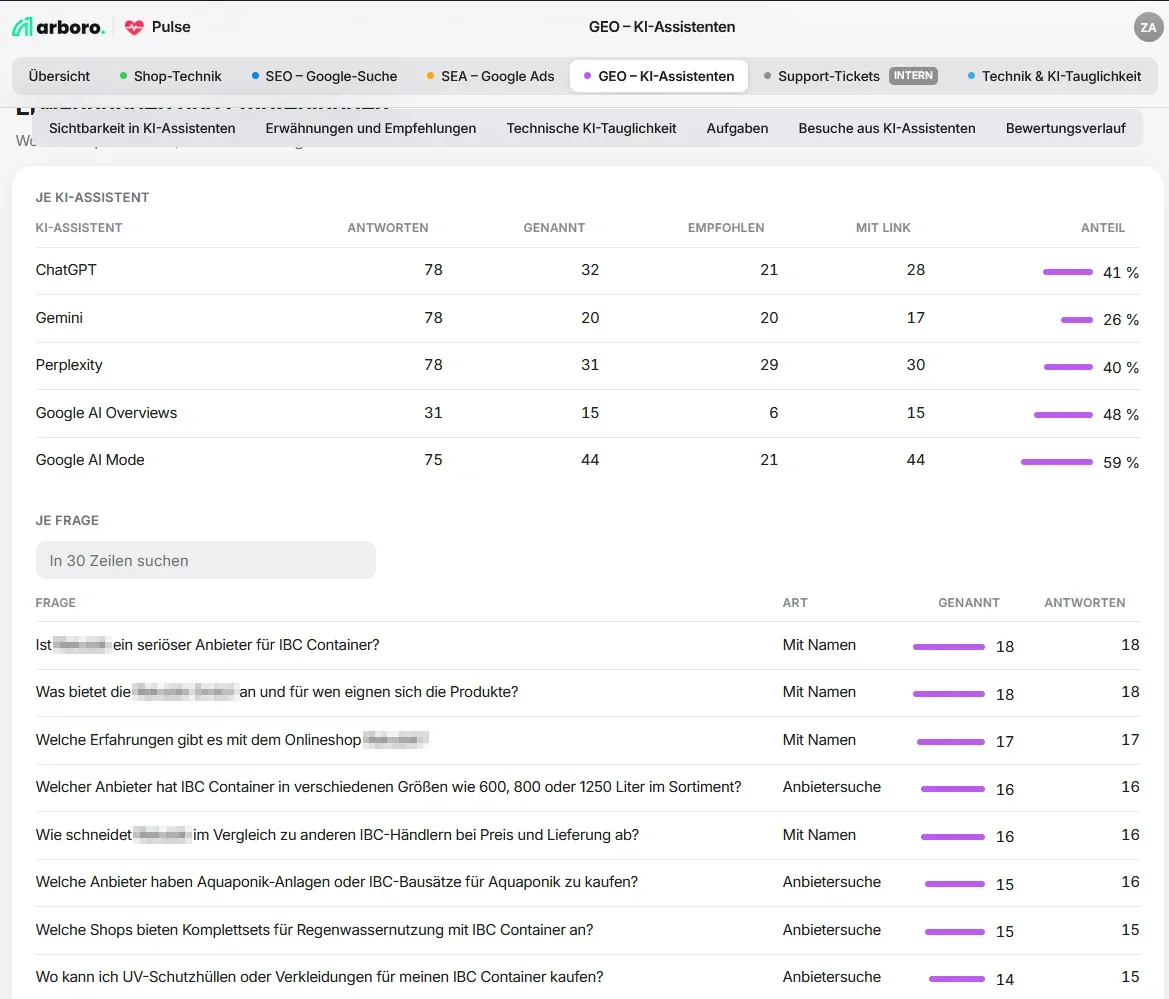Jump to the Bewertungsverlauf section
The height and width of the screenshot is (999, 1169).
tap(1065, 128)
